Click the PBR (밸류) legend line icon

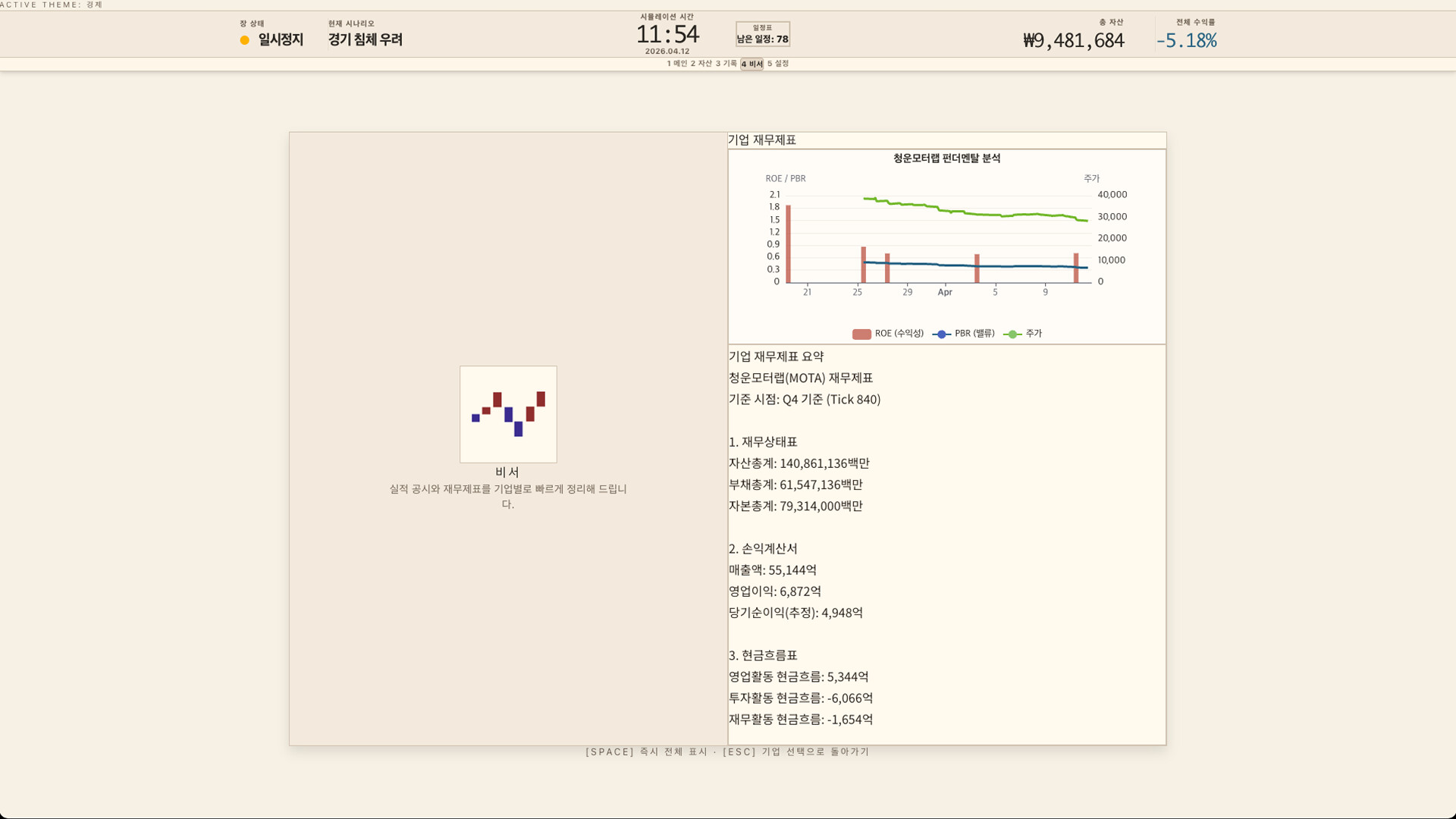click(940, 334)
